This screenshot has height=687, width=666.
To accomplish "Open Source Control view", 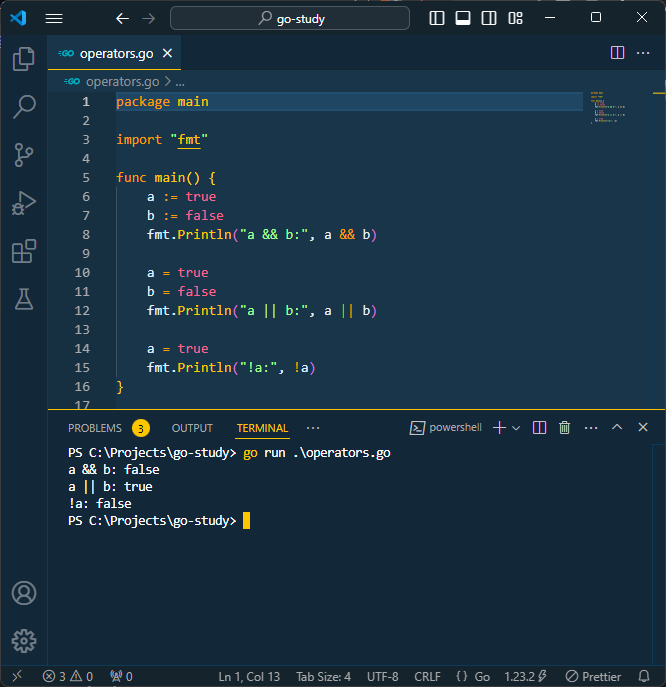I will (x=23, y=155).
